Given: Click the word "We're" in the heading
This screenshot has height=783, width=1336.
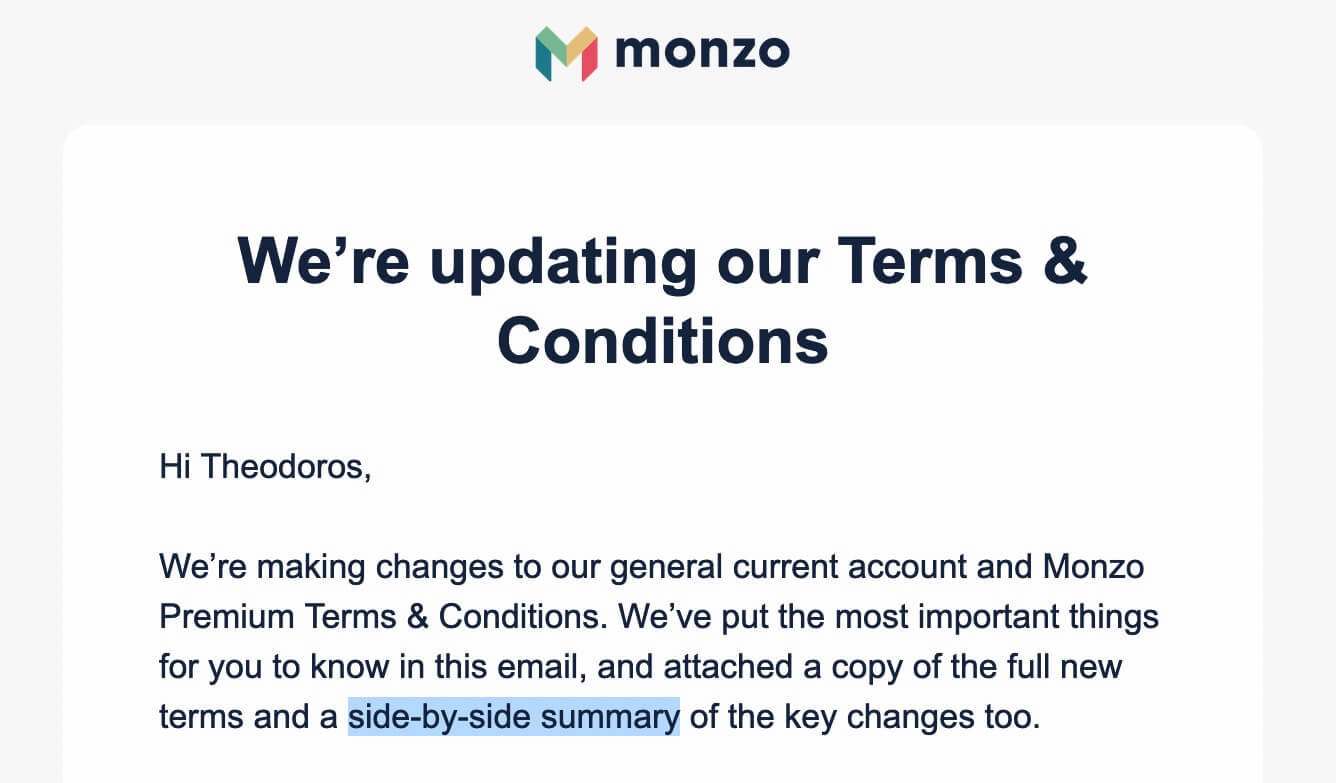Looking at the screenshot, I should click(326, 260).
